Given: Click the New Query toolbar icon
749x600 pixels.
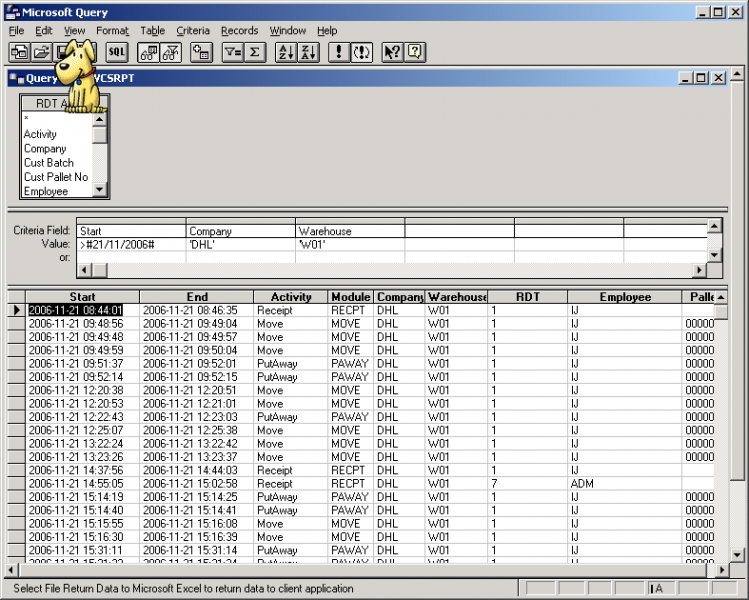Looking at the screenshot, I should pos(20,52).
